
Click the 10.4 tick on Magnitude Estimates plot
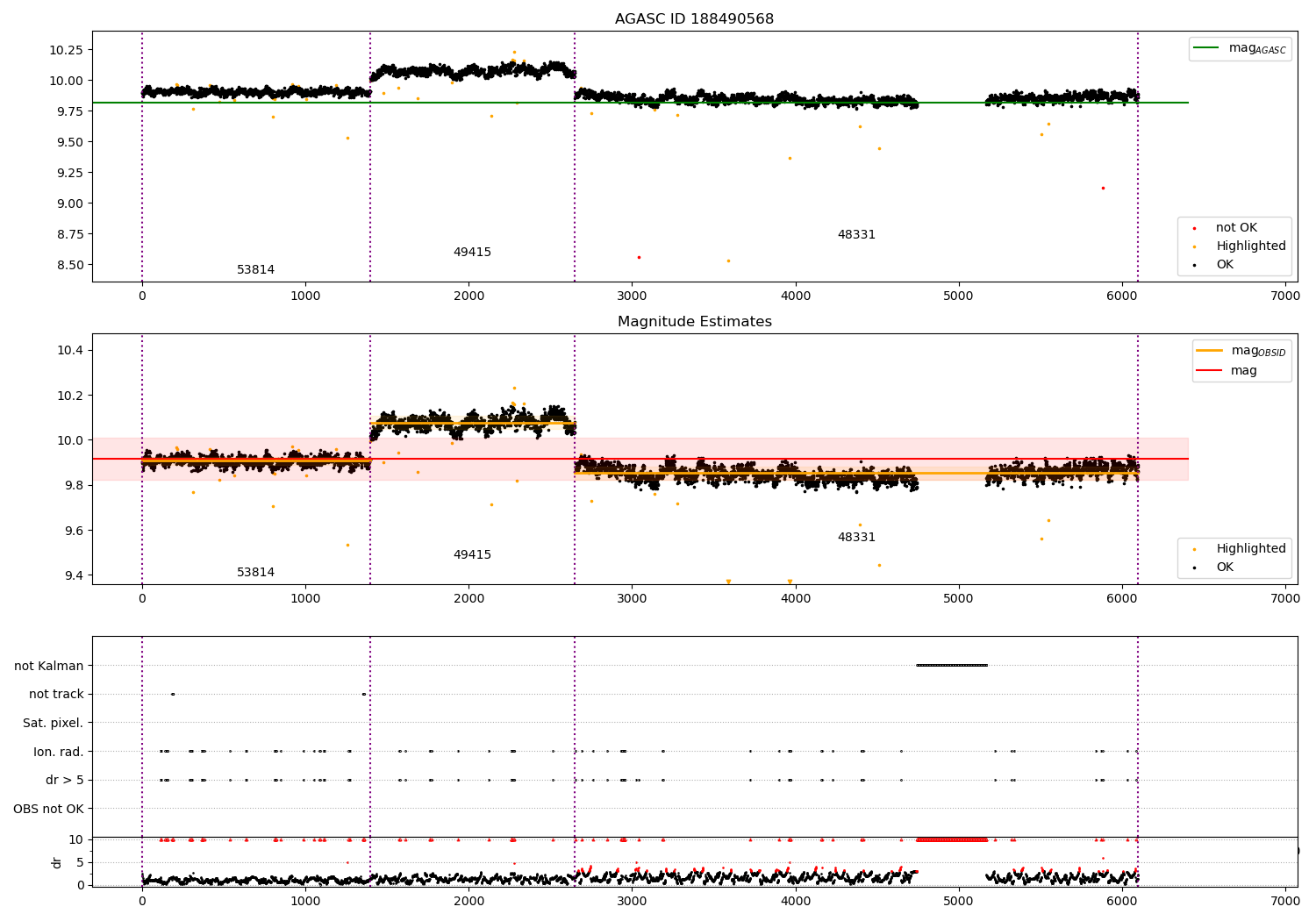pyautogui.click(x=69, y=350)
